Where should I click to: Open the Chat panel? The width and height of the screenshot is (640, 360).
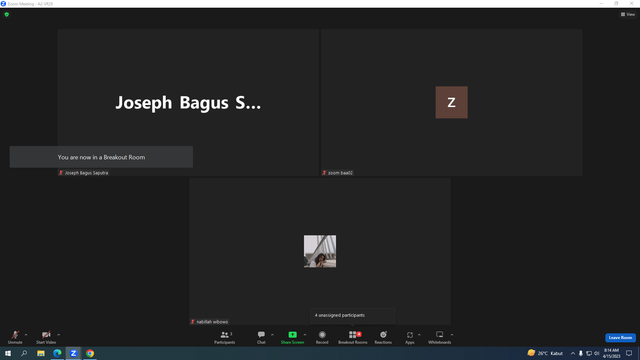point(261,337)
